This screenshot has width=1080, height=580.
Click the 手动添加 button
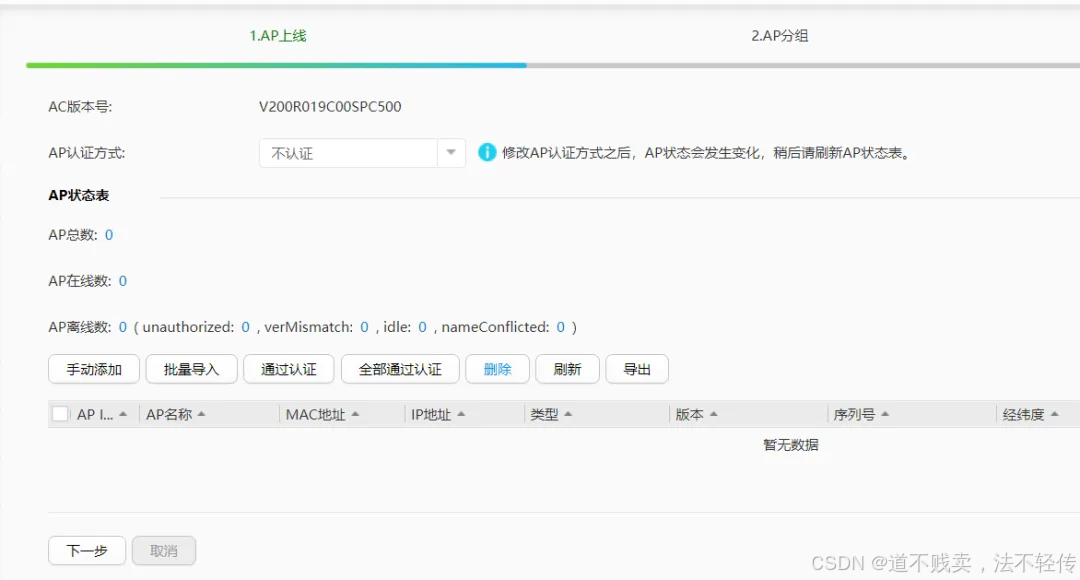(94, 369)
